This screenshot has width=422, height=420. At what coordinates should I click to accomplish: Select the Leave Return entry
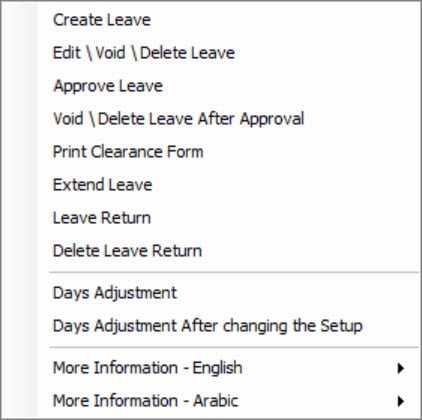pos(228,218)
